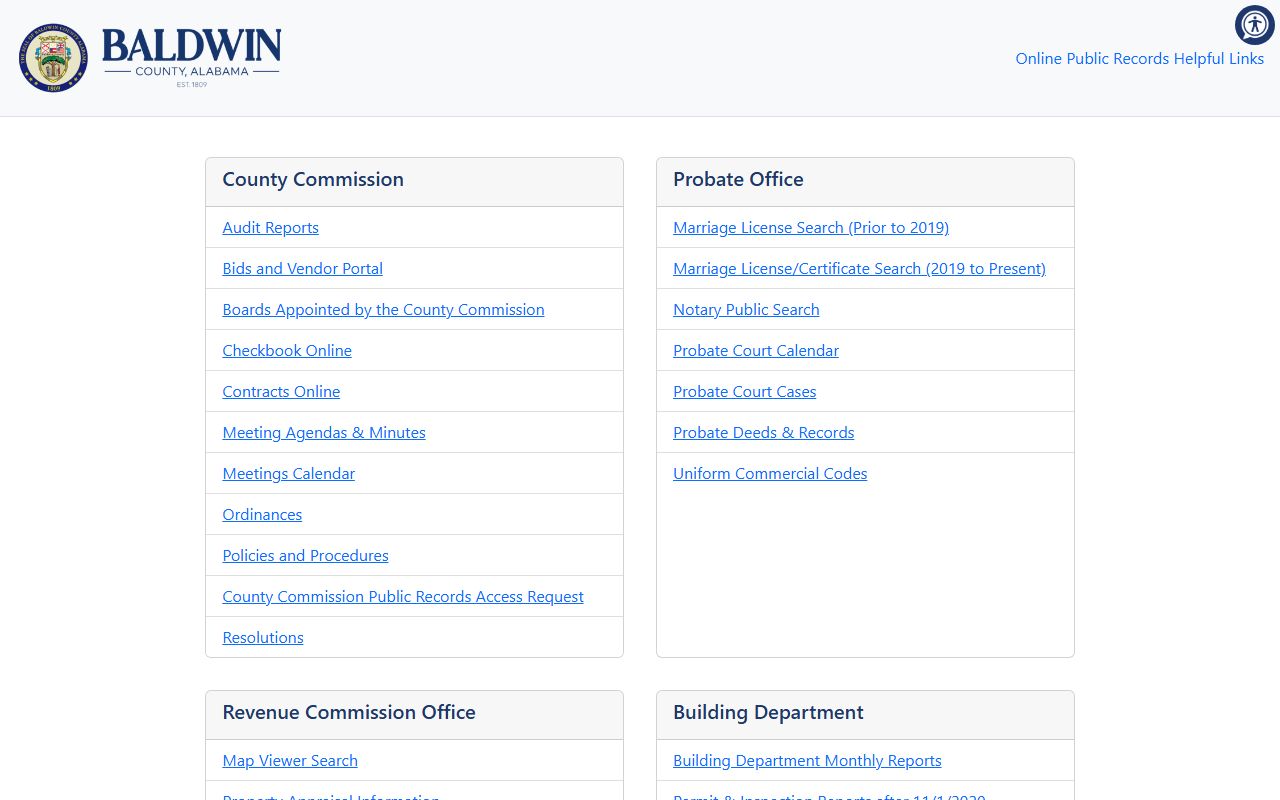Open the Audit Reports link
Image resolution: width=1280 pixels, height=800 pixels.
point(270,228)
